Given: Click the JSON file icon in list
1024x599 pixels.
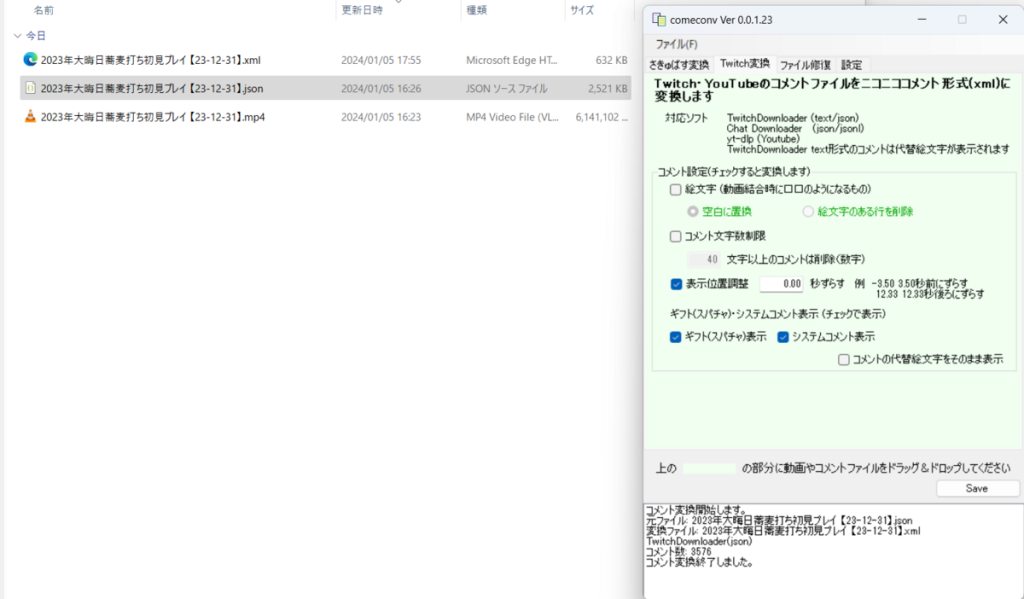Looking at the screenshot, I should pyautogui.click(x=30, y=89).
